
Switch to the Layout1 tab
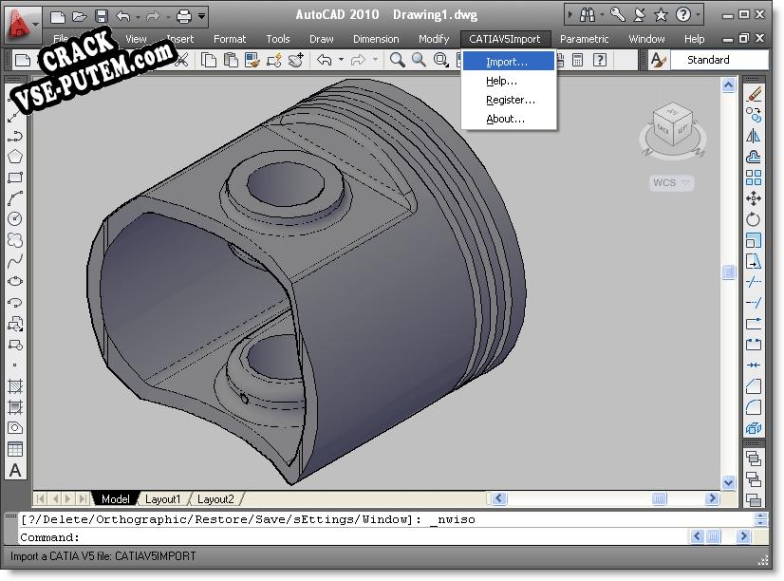coord(162,499)
